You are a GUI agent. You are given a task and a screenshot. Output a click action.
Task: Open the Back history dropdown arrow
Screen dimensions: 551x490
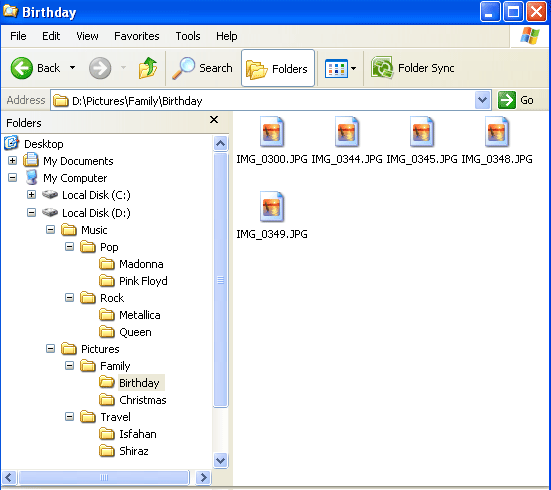click(72, 67)
